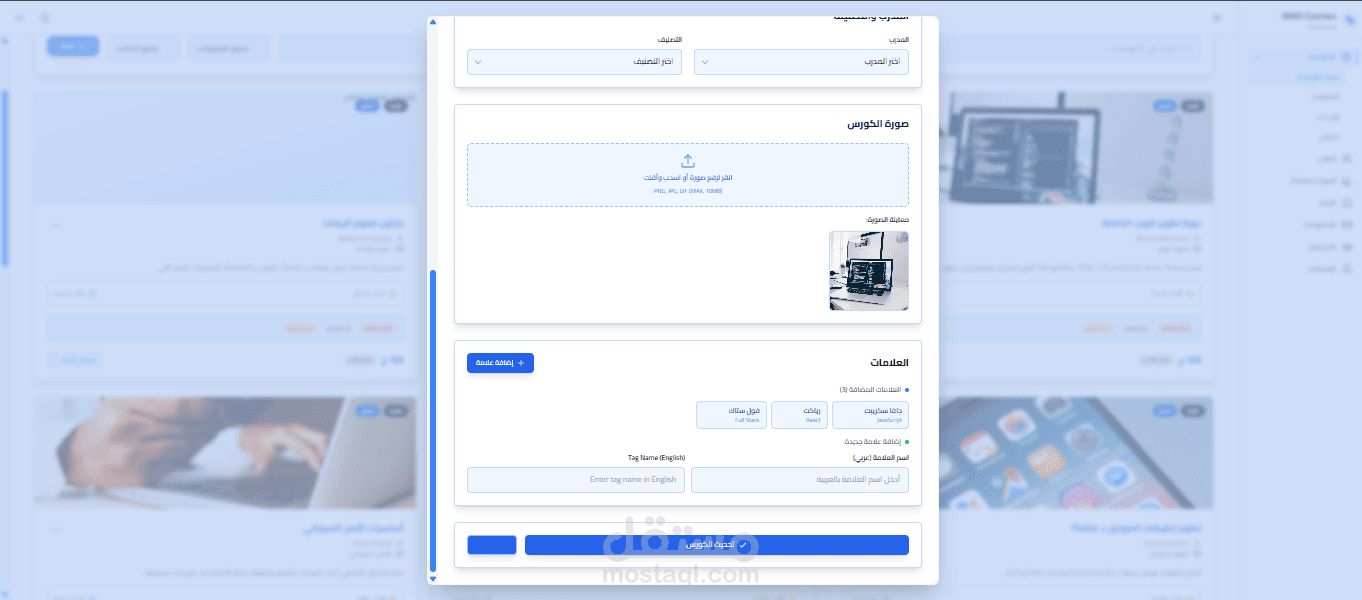Screen dimensions: 1362x600
Task: Select the JavaScript tag chip
Action: [x=870, y=414]
